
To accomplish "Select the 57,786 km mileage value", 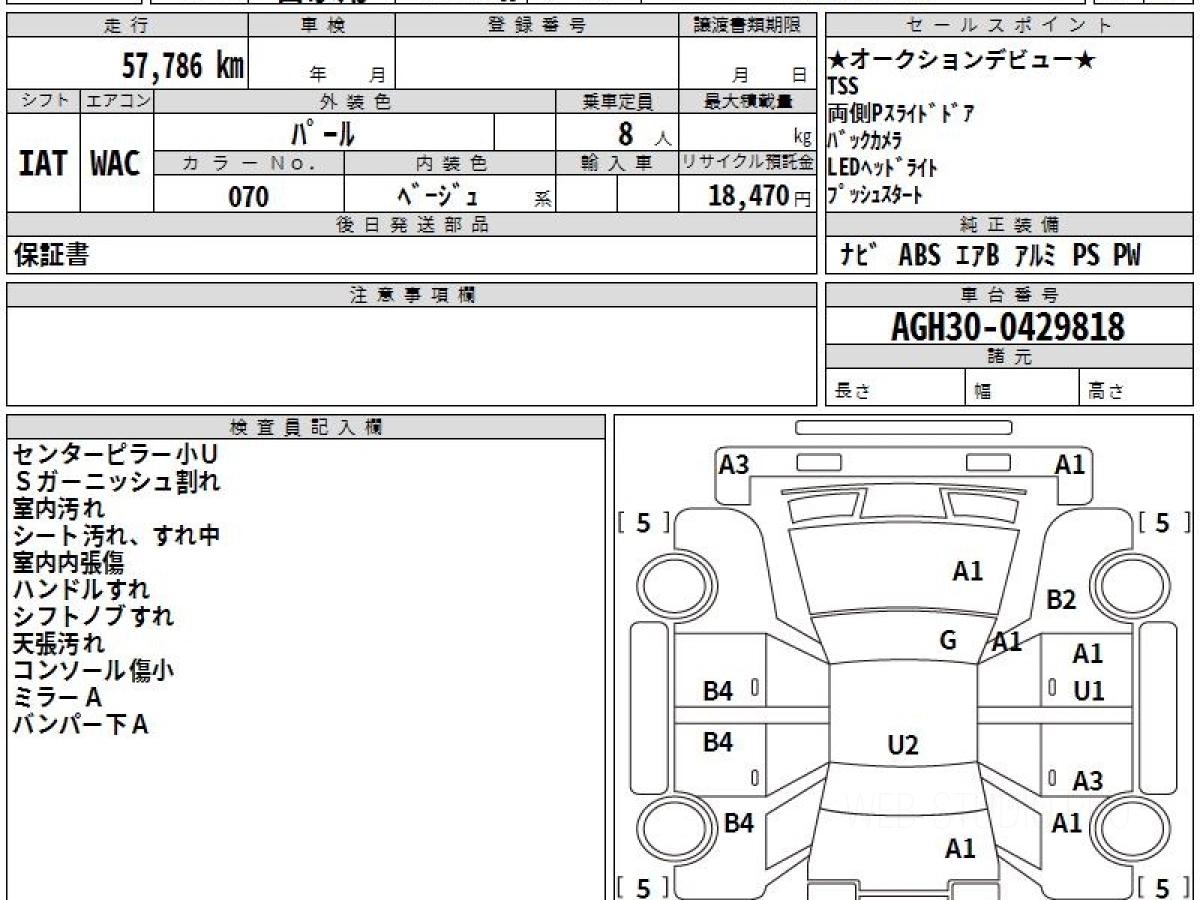I will click(183, 67).
